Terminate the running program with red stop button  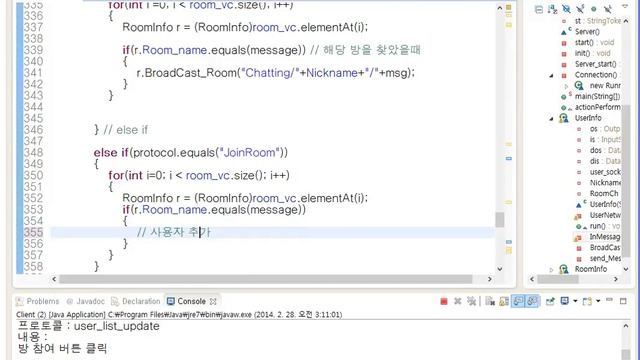coord(444,301)
